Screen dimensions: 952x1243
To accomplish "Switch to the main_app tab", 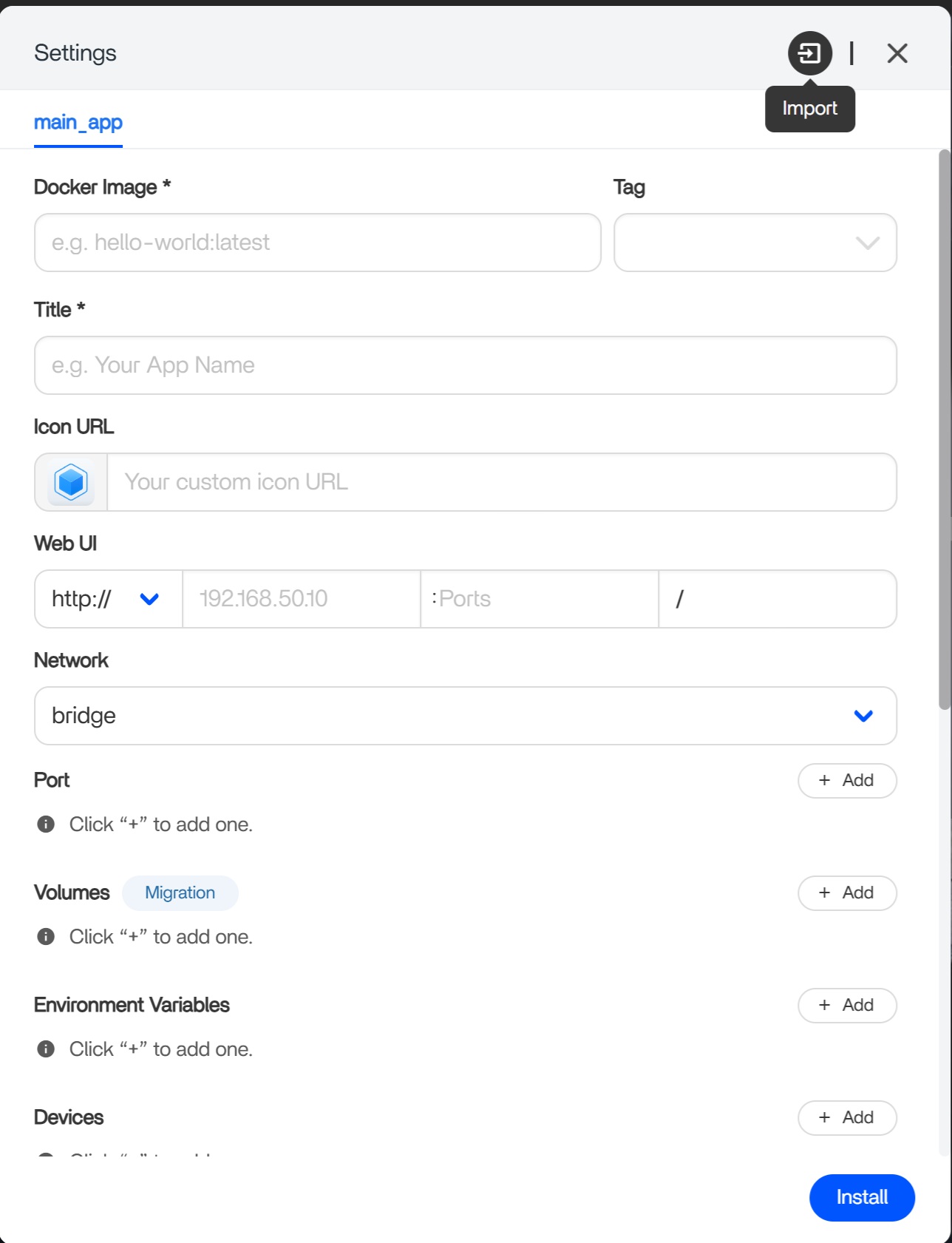I will [78, 122].
